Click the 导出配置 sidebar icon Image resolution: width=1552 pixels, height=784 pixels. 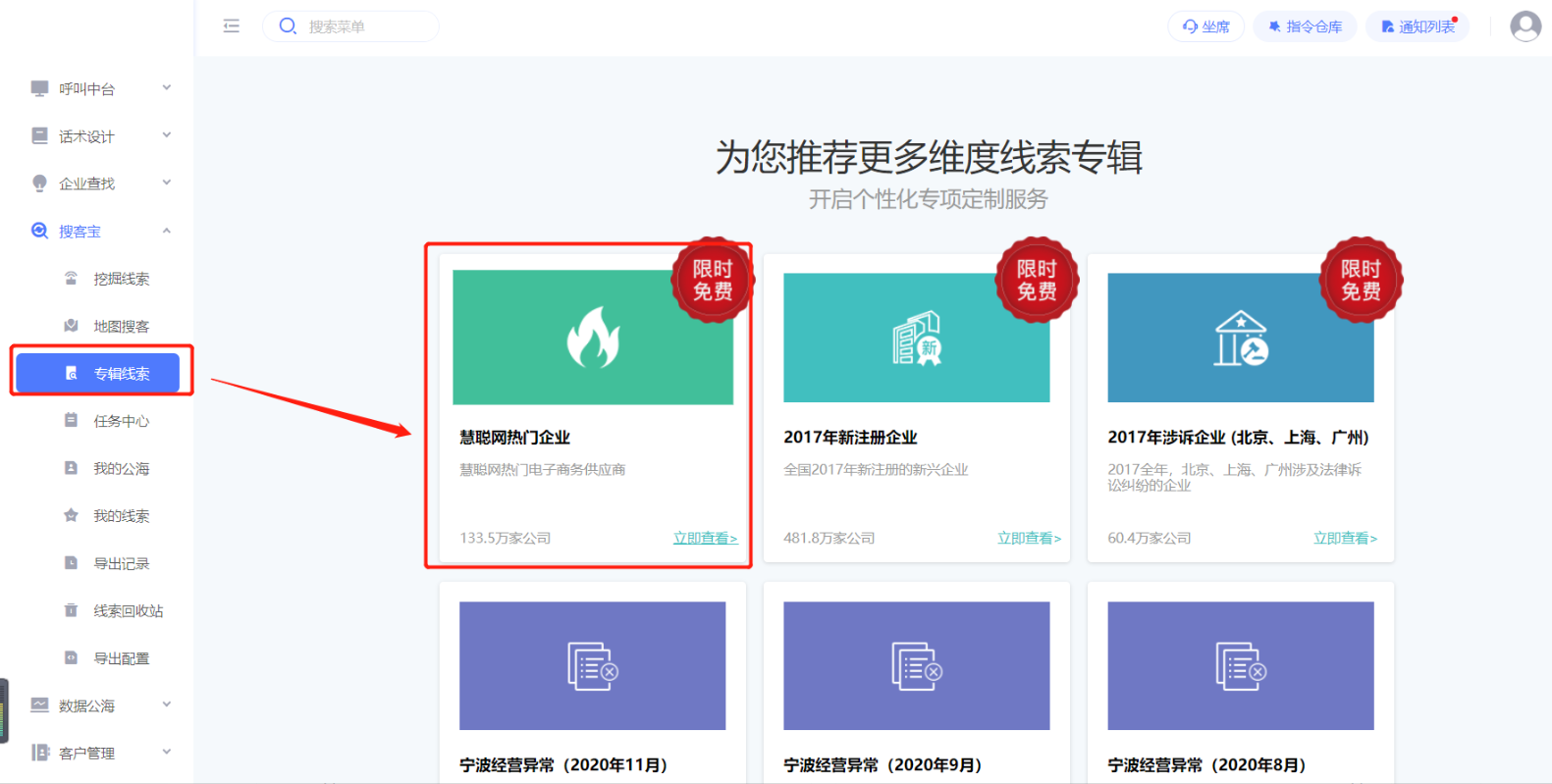[71, 658]
